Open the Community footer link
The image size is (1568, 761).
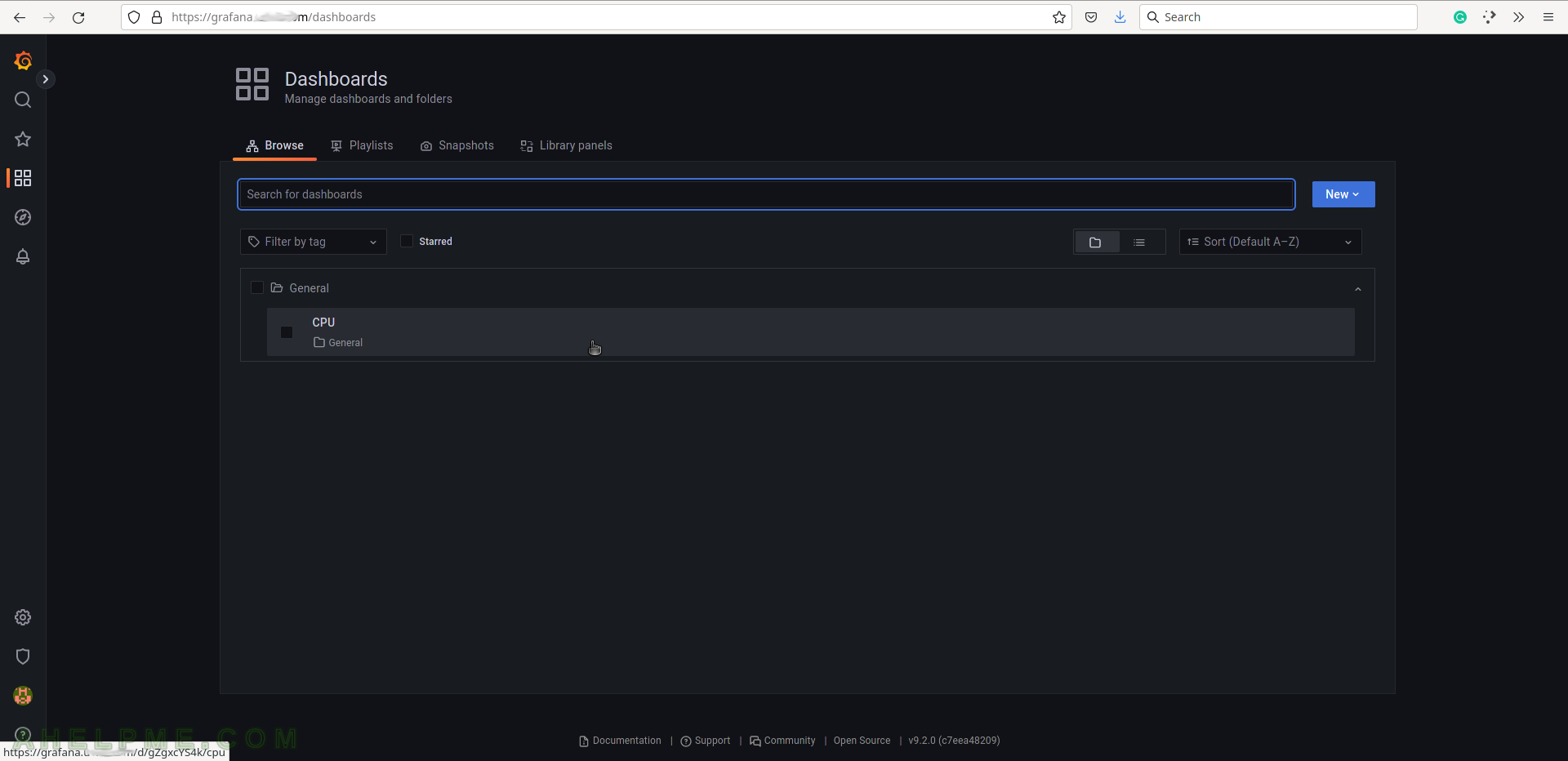[782, 741]
